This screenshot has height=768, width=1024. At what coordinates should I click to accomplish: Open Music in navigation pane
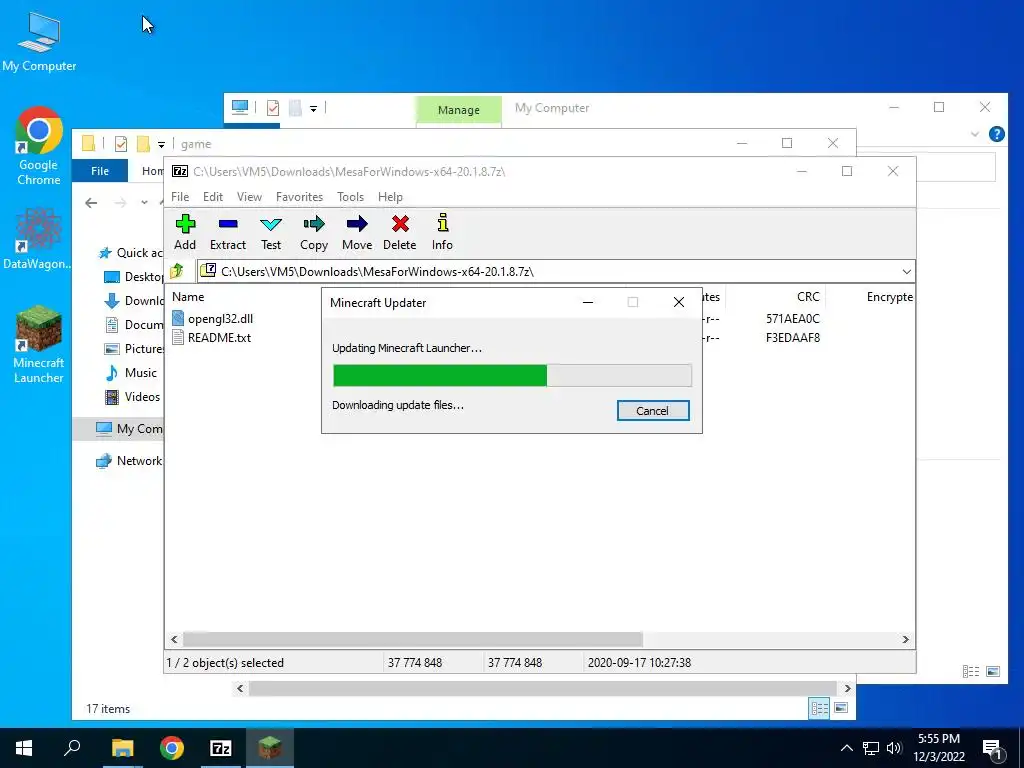[x=131, y=373]
